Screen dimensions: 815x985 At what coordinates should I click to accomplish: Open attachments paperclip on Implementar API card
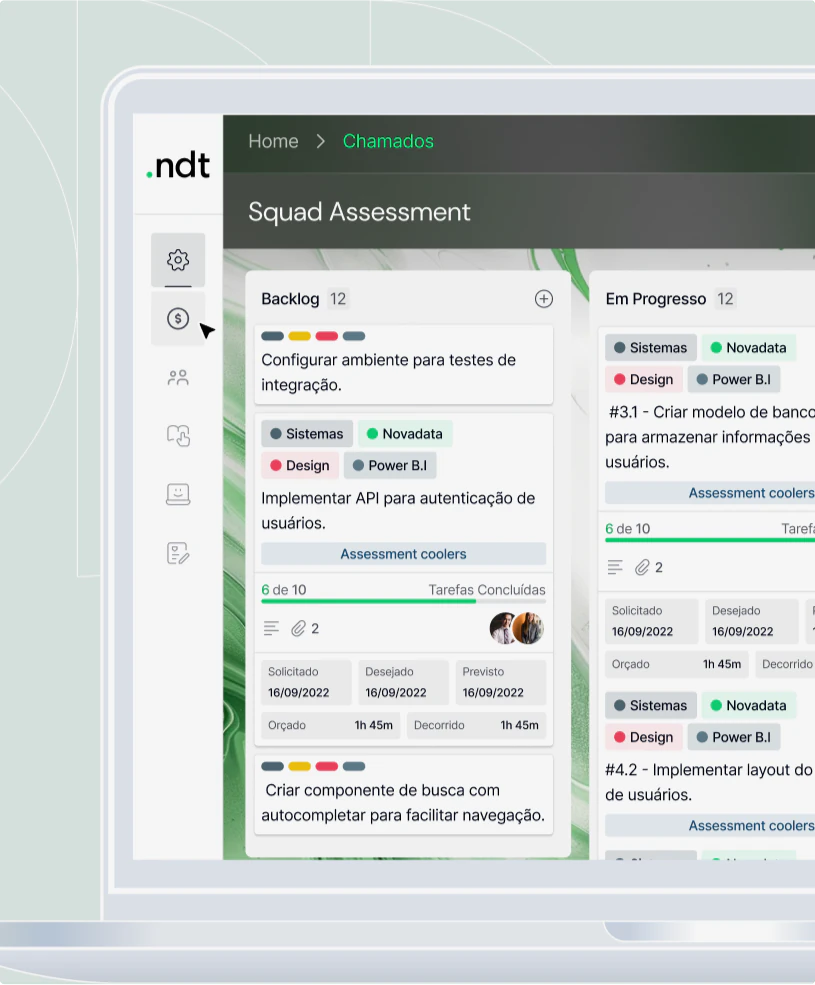pyautogui.click(x=298, y=628)
